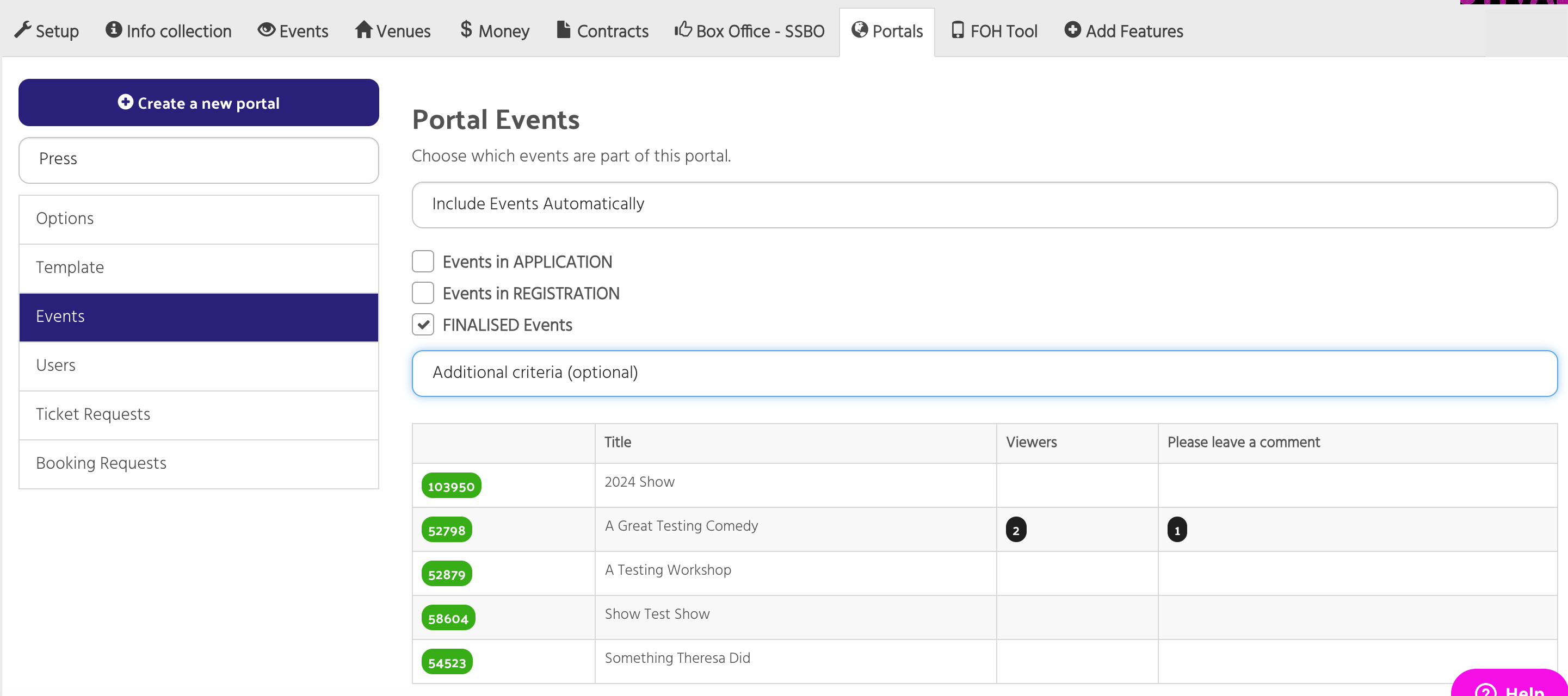Click the Viewers column header

1031,442
